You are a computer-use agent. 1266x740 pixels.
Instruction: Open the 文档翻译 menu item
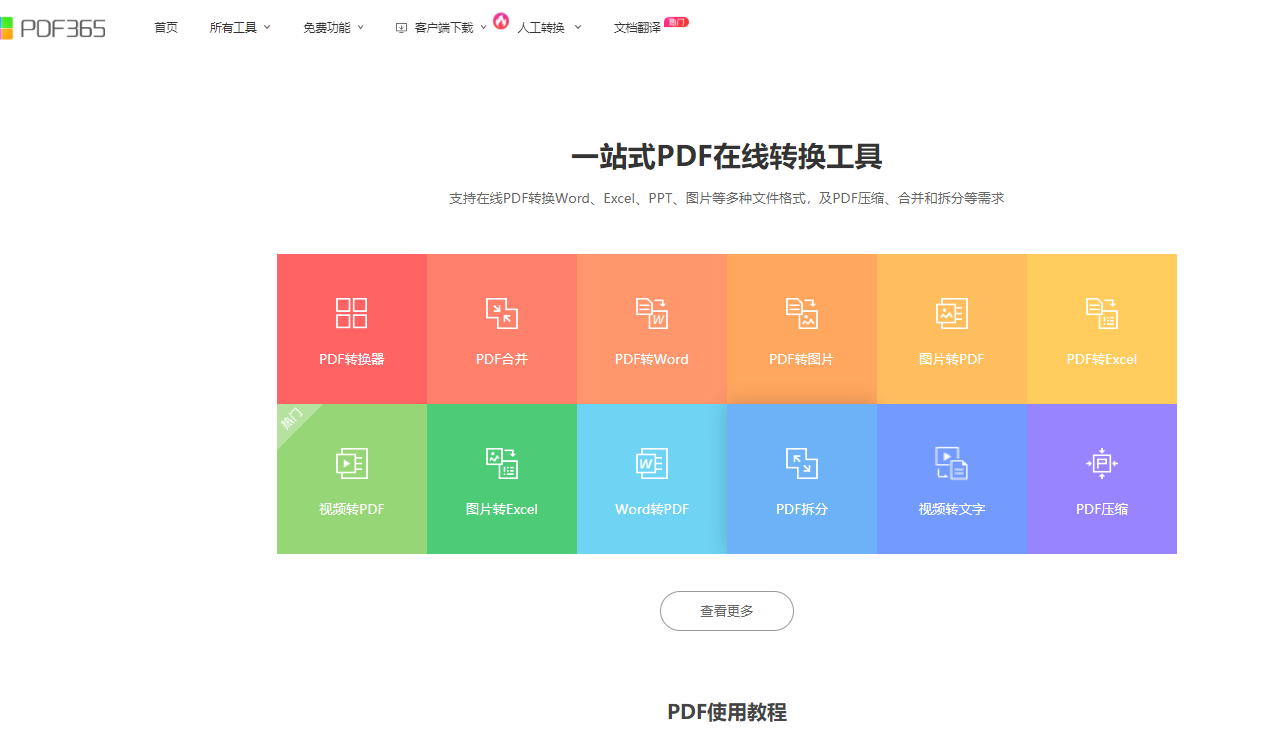[638, 28]
